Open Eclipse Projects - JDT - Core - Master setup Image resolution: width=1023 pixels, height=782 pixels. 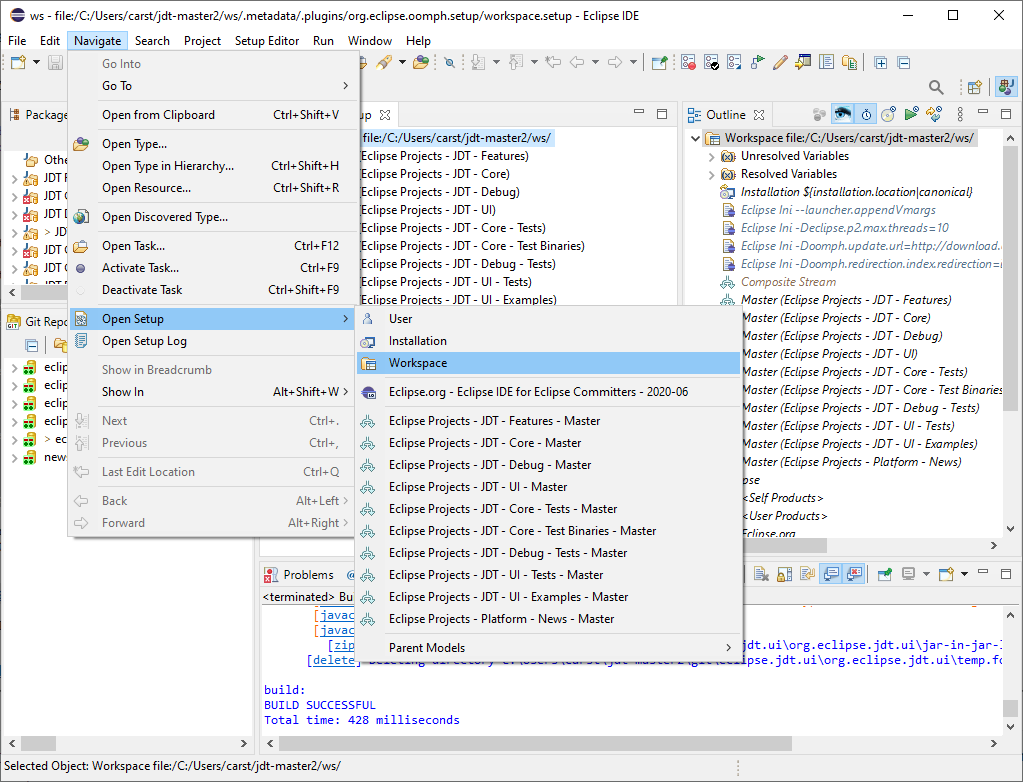[548, 443]
